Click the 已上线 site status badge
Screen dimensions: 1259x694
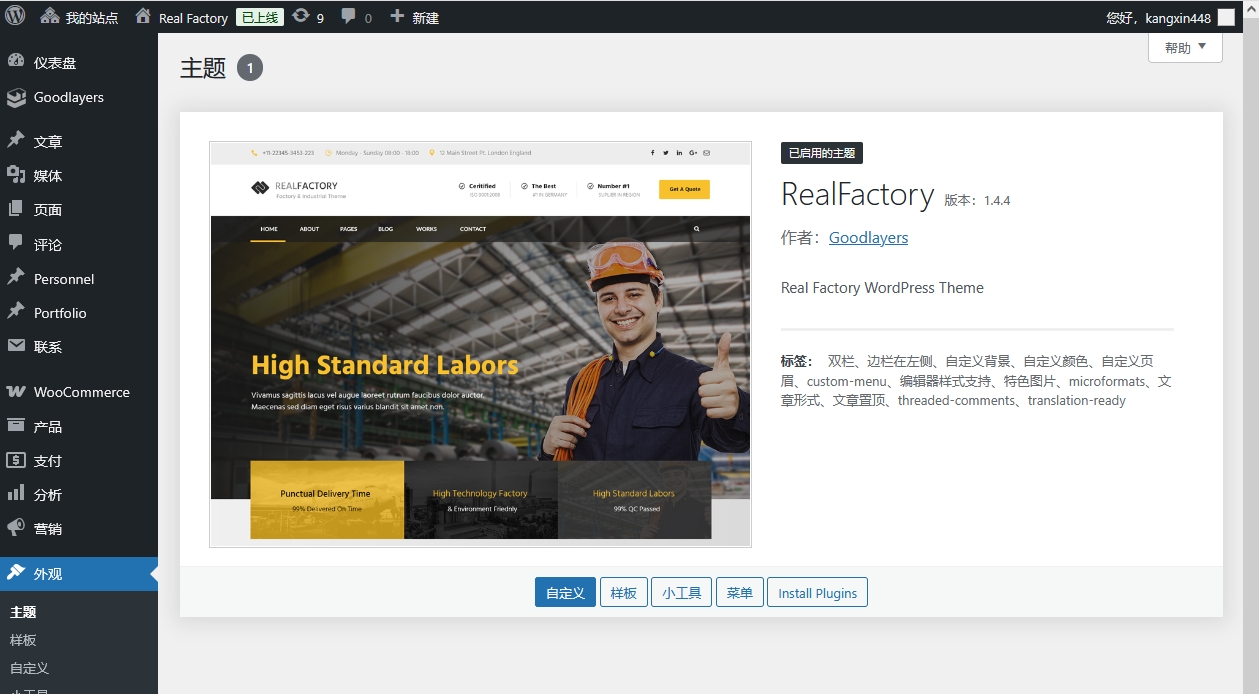click(x=260, y=17)
